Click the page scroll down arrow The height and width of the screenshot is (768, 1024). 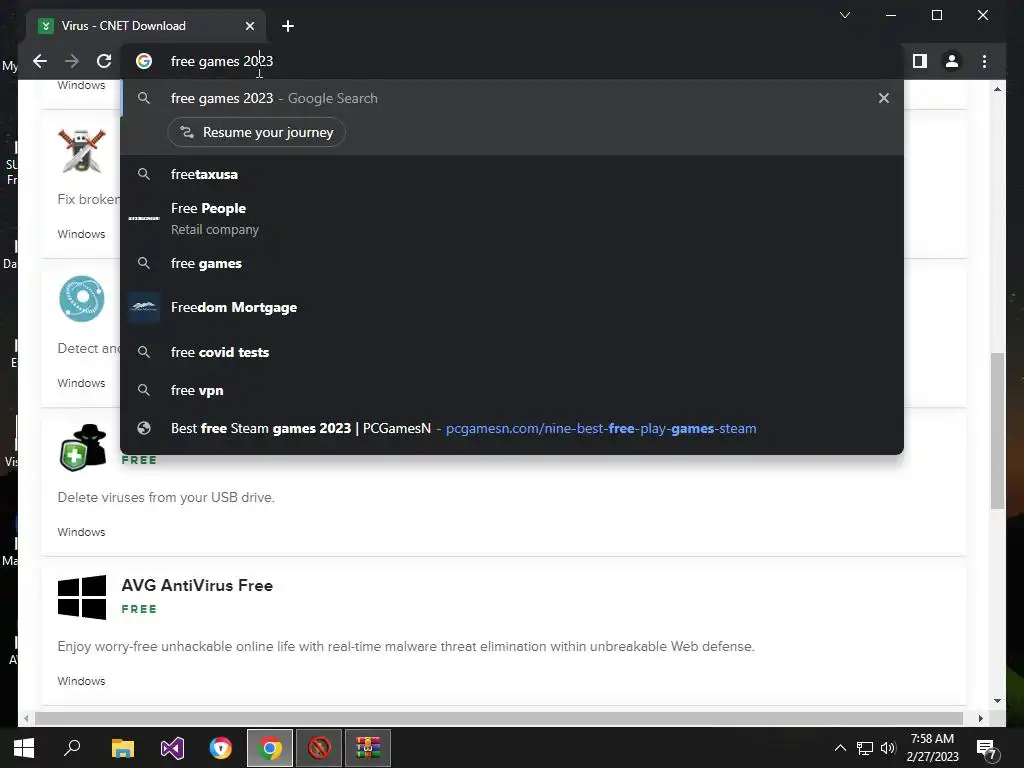997,701
